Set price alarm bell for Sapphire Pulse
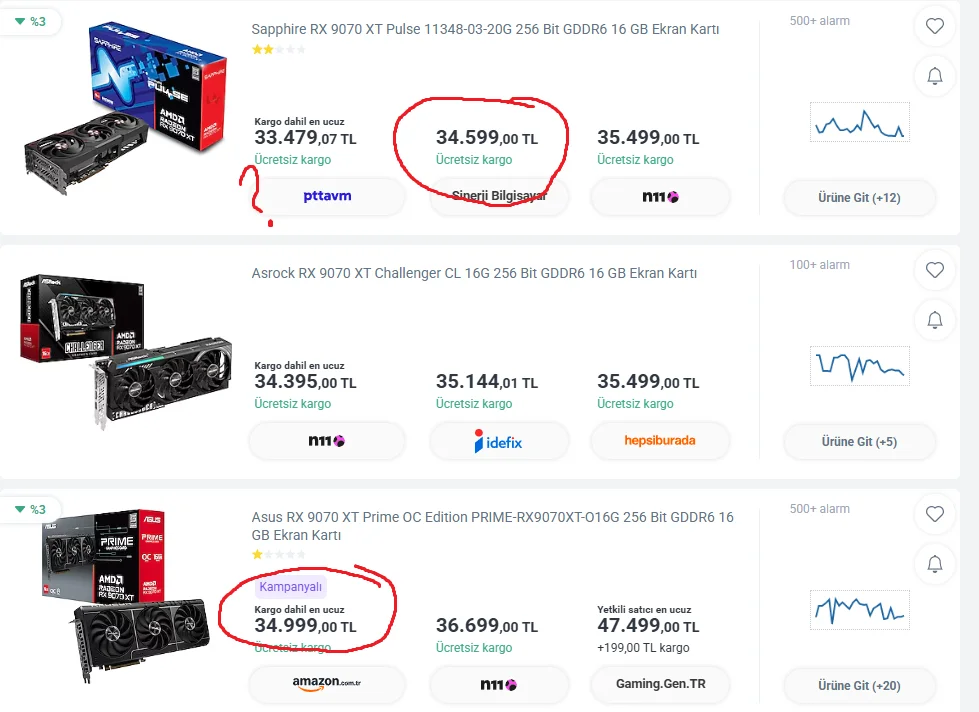Screen dimensions: 979x712 (934, 76)
